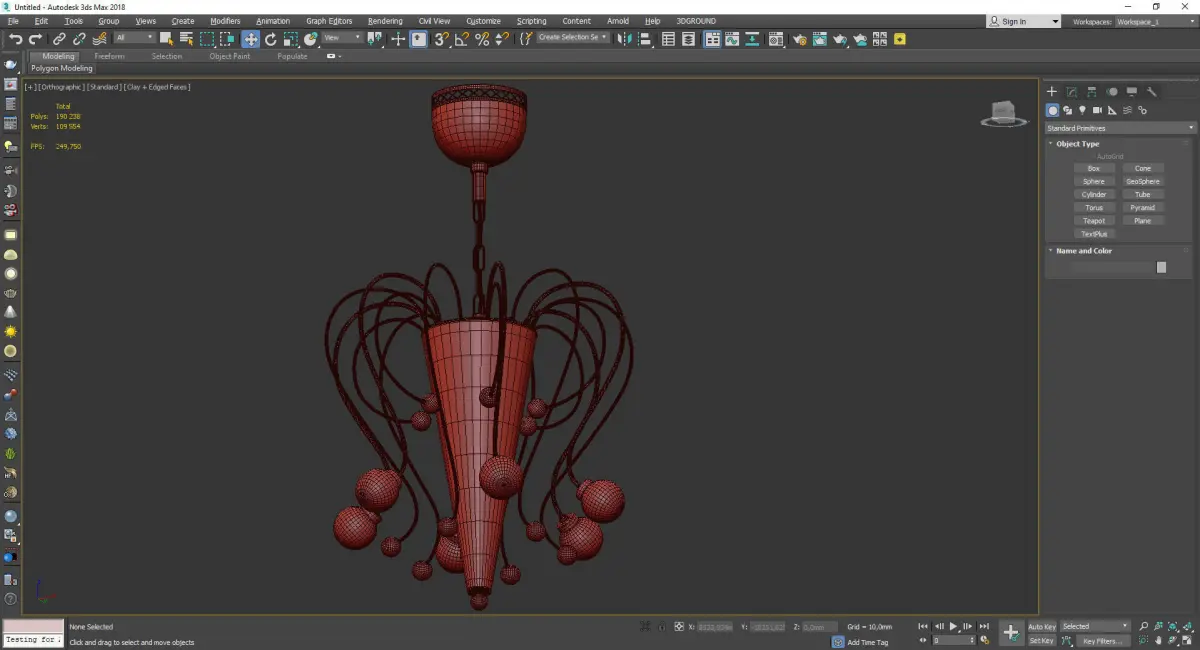Switch to the Freeform ribbon tab

pos(109,56)
